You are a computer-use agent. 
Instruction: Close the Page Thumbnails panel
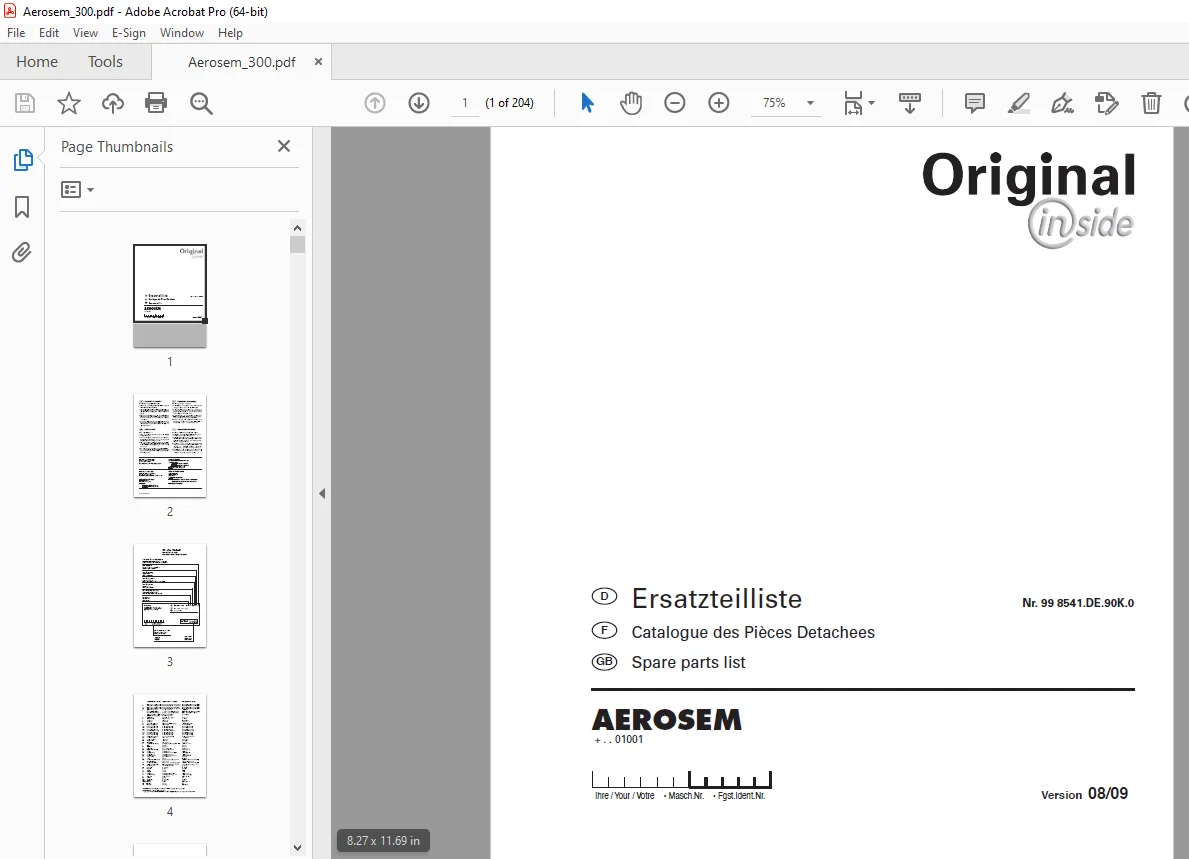tap(284, 146)
